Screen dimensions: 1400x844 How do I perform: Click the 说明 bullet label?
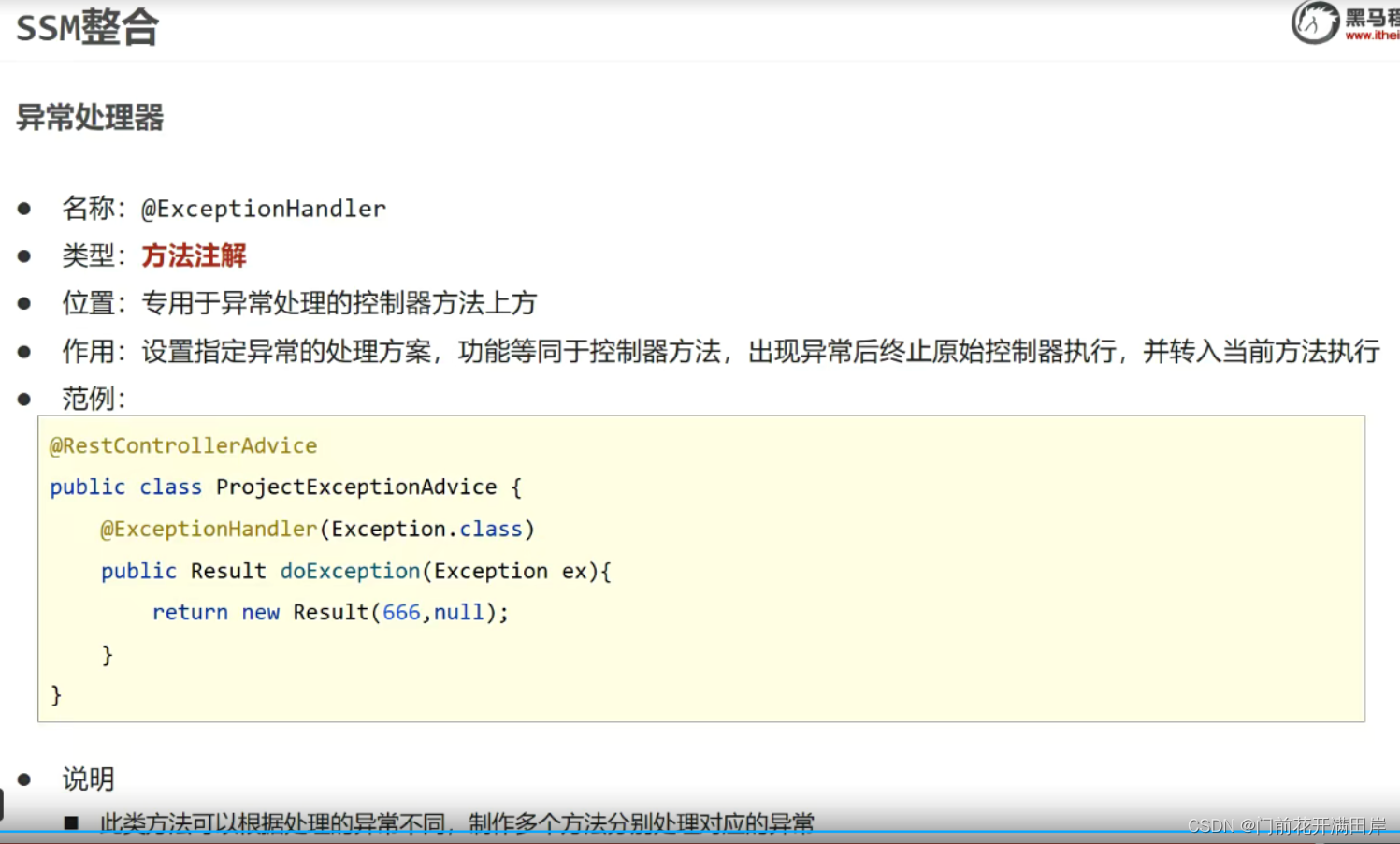[88, 779]
